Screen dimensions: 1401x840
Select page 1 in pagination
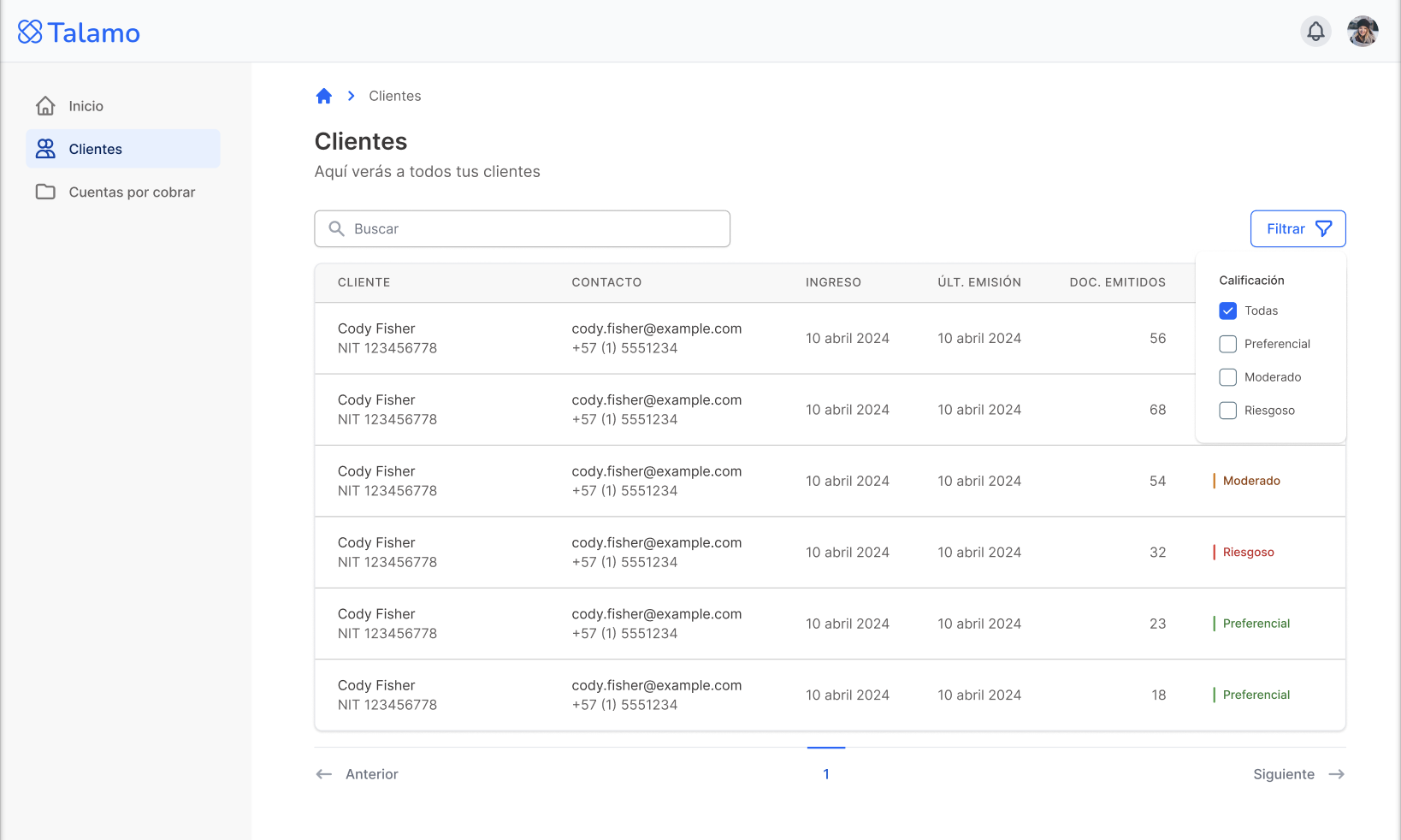pos(826,774)
